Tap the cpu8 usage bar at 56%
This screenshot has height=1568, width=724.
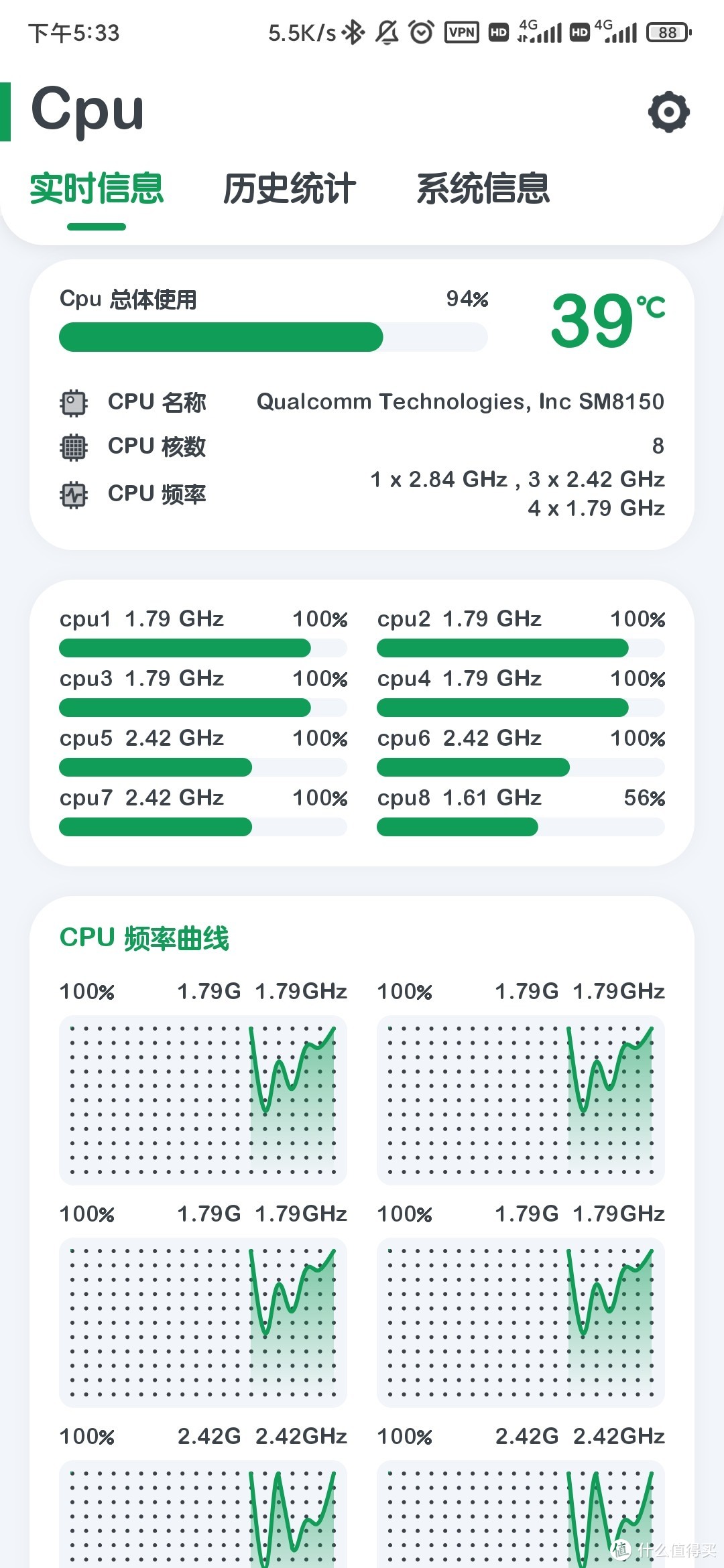(x=520, y=827)
